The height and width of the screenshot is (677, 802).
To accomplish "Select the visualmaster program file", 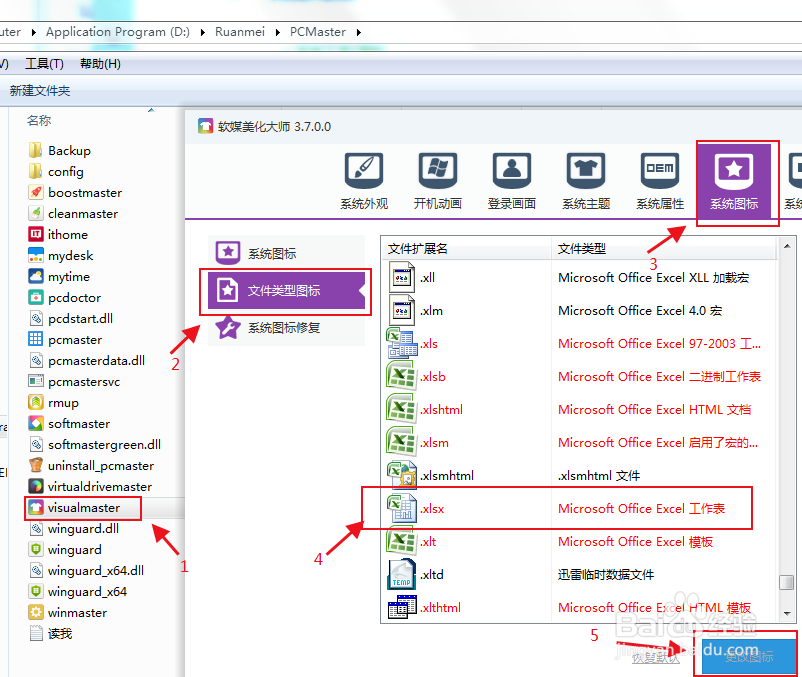I will (x=74, y=508).
